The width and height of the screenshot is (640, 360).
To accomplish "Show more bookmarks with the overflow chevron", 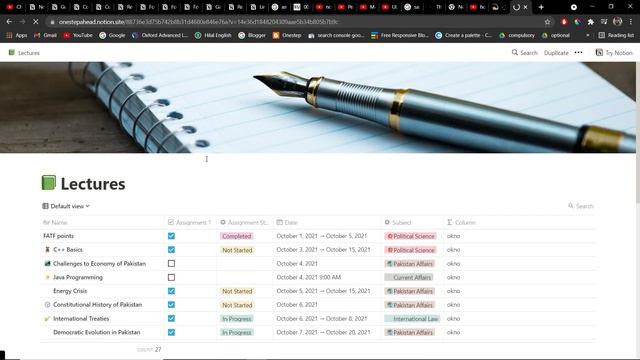I will [588, 36].
